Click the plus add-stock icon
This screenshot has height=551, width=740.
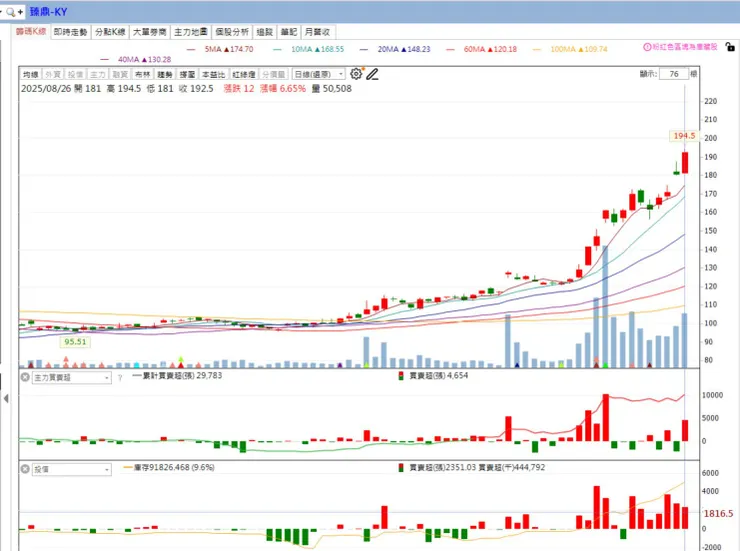pyautogui.click(x=20, y=12)
